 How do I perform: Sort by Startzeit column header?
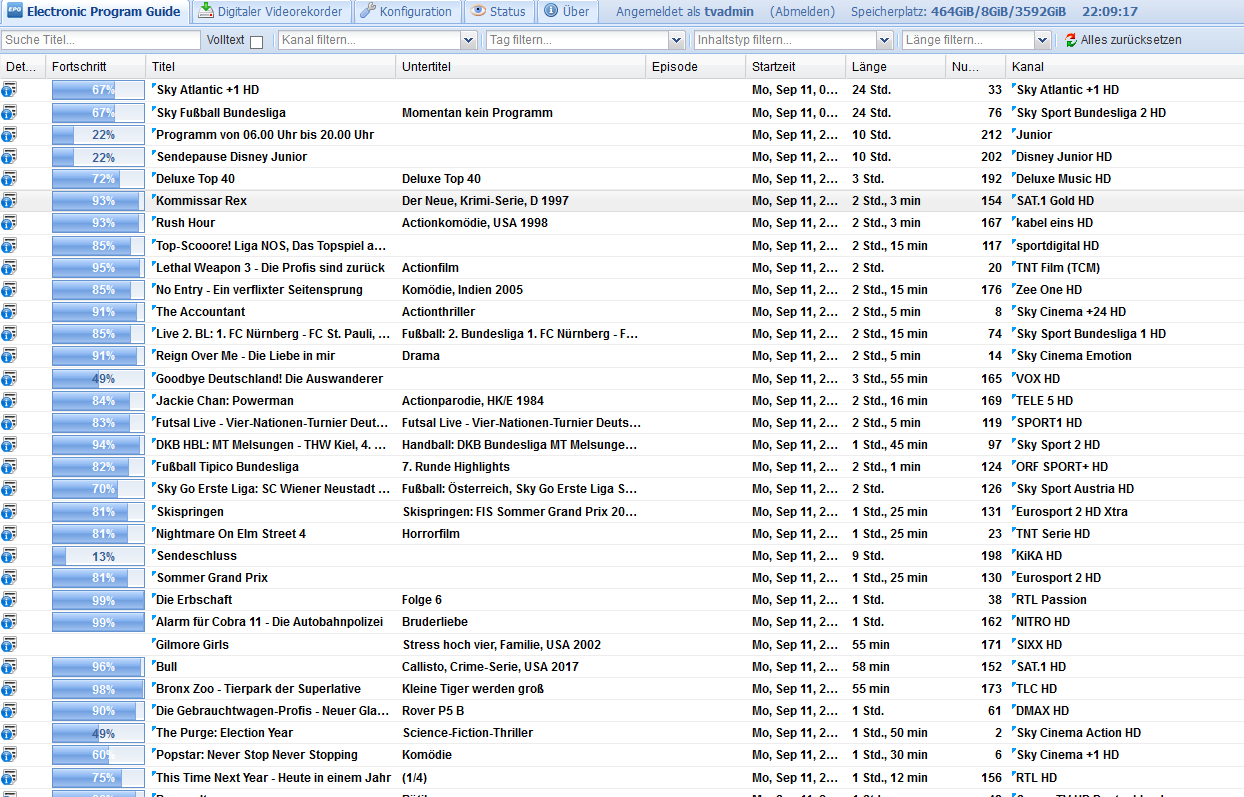pos(796,66)
